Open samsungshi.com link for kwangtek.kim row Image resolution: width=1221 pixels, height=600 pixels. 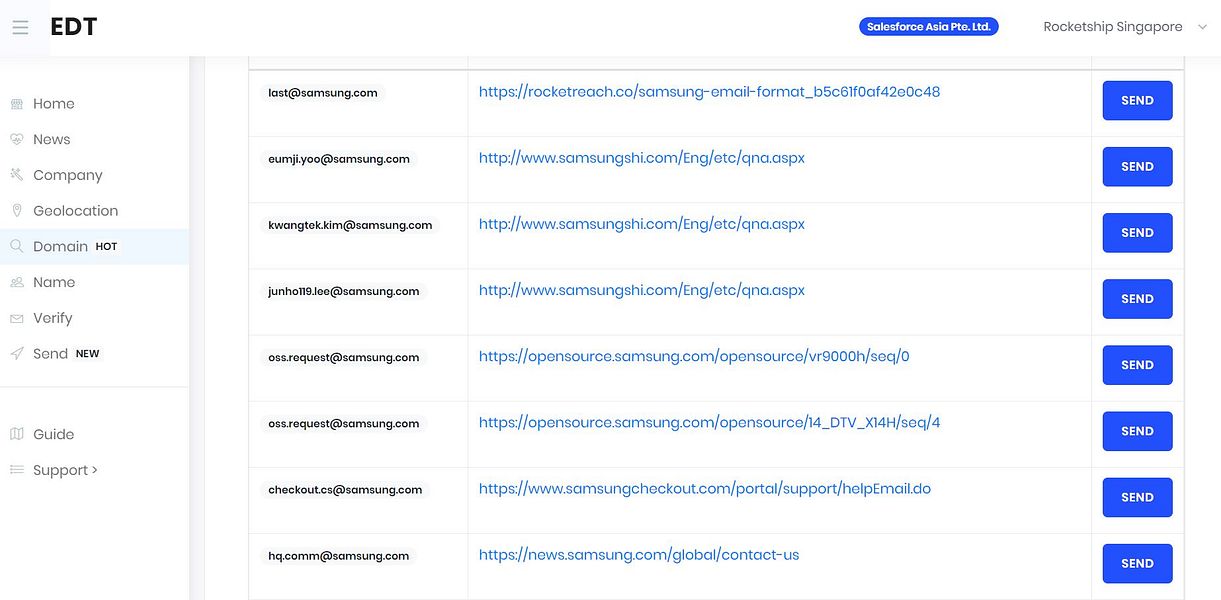tap(642, 224)
